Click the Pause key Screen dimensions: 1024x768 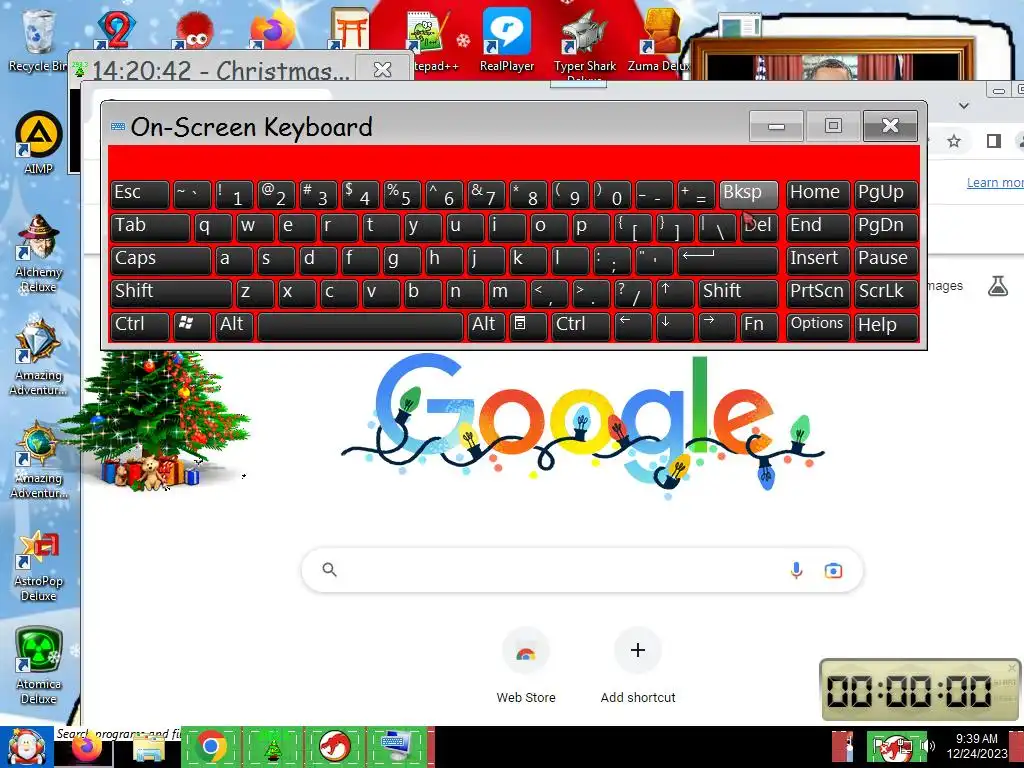coord(886,259)
